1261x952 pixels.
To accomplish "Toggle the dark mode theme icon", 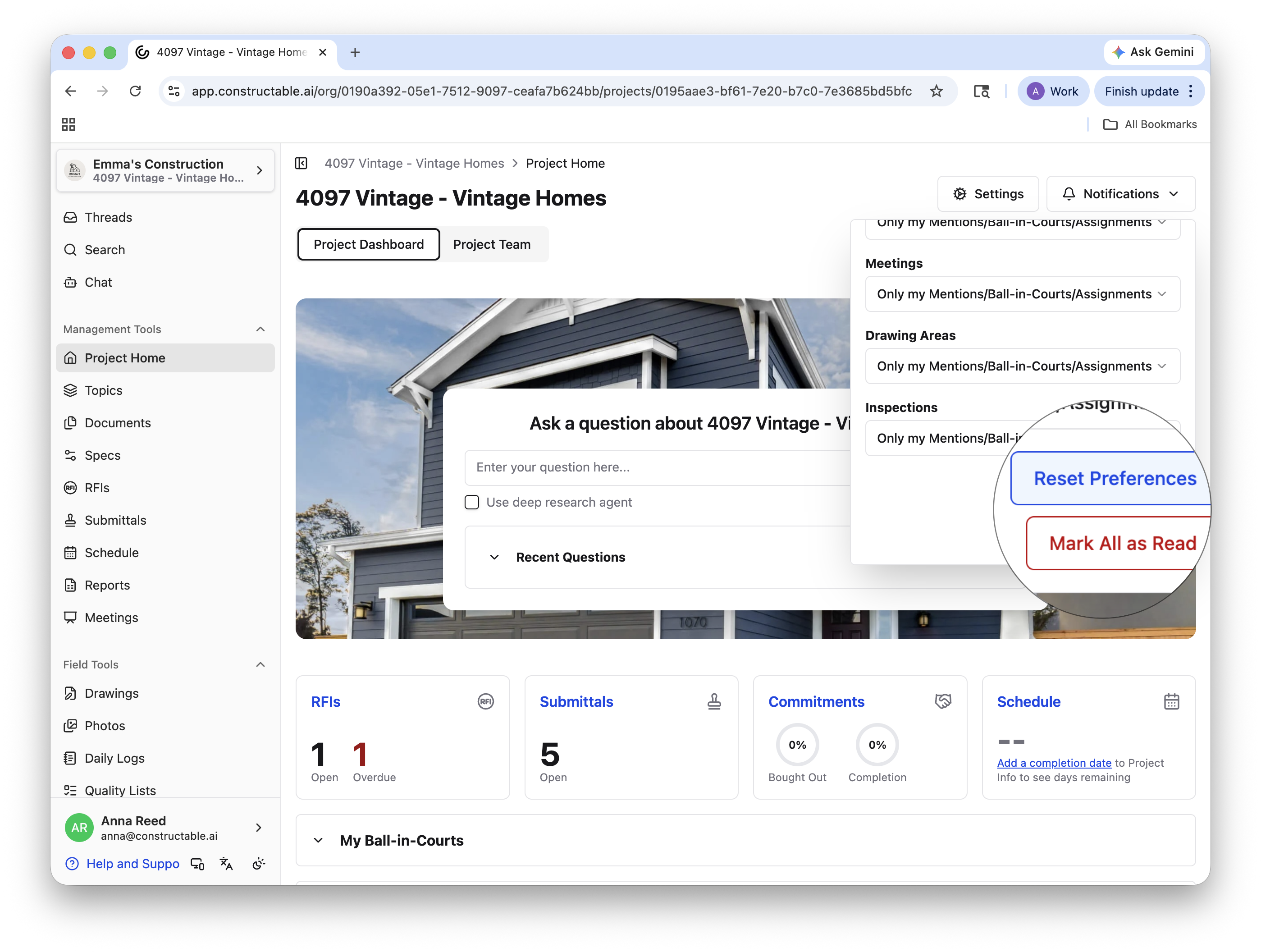I will click(258, 864).
